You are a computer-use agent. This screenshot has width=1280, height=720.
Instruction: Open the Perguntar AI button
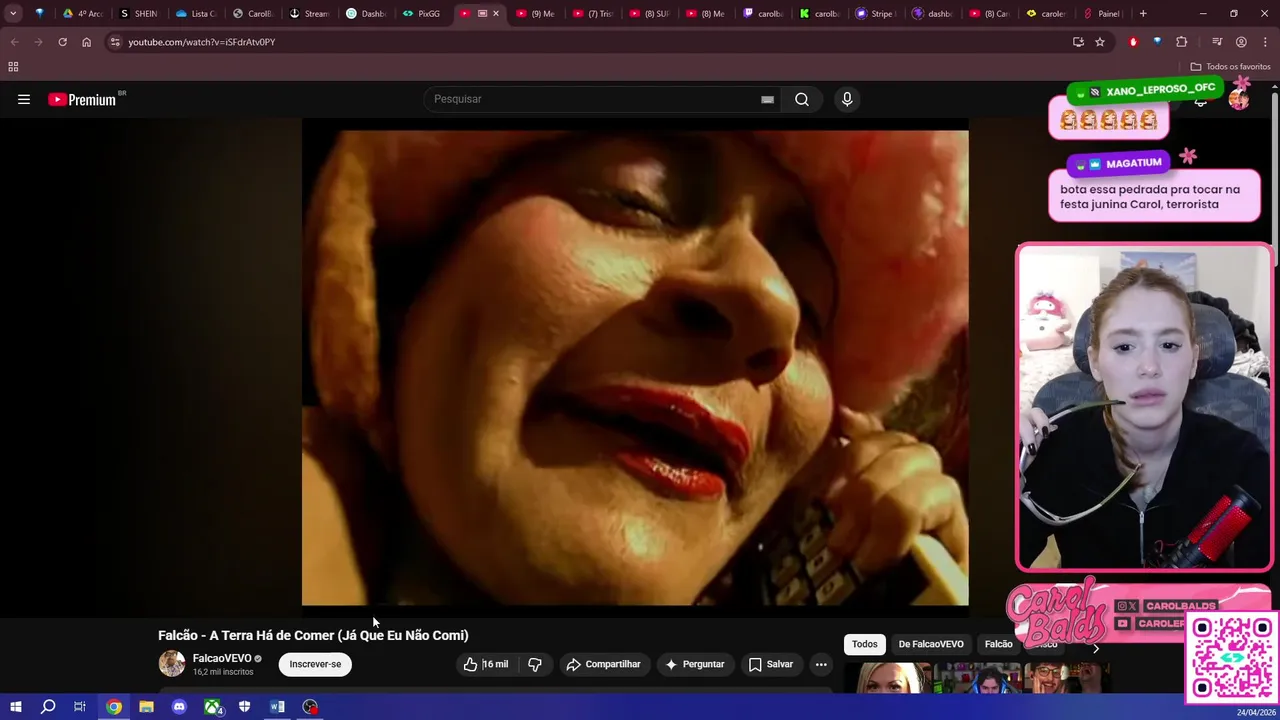(x=694, y=664)
